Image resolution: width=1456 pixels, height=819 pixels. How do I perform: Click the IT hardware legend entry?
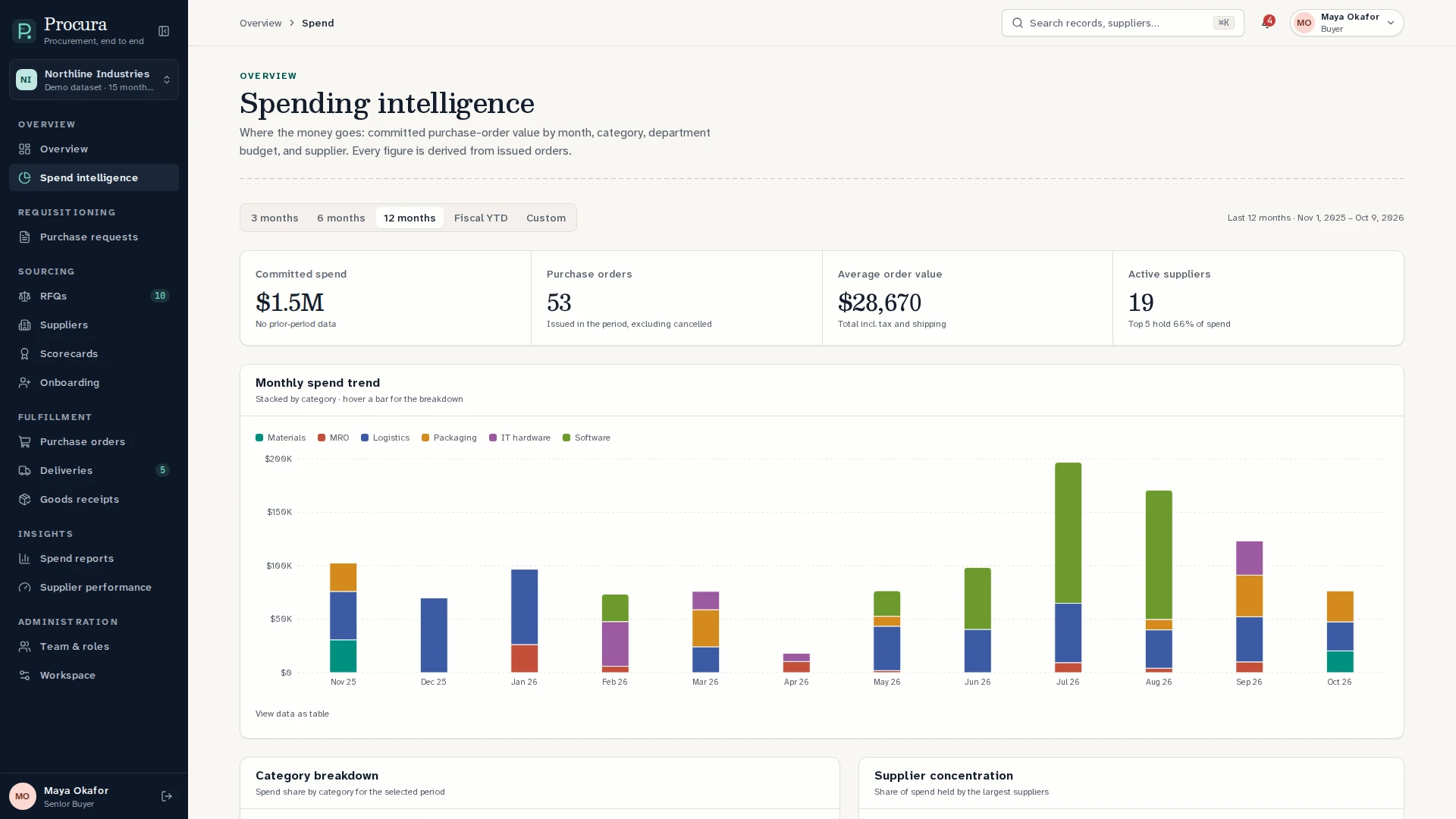[520, 438]
